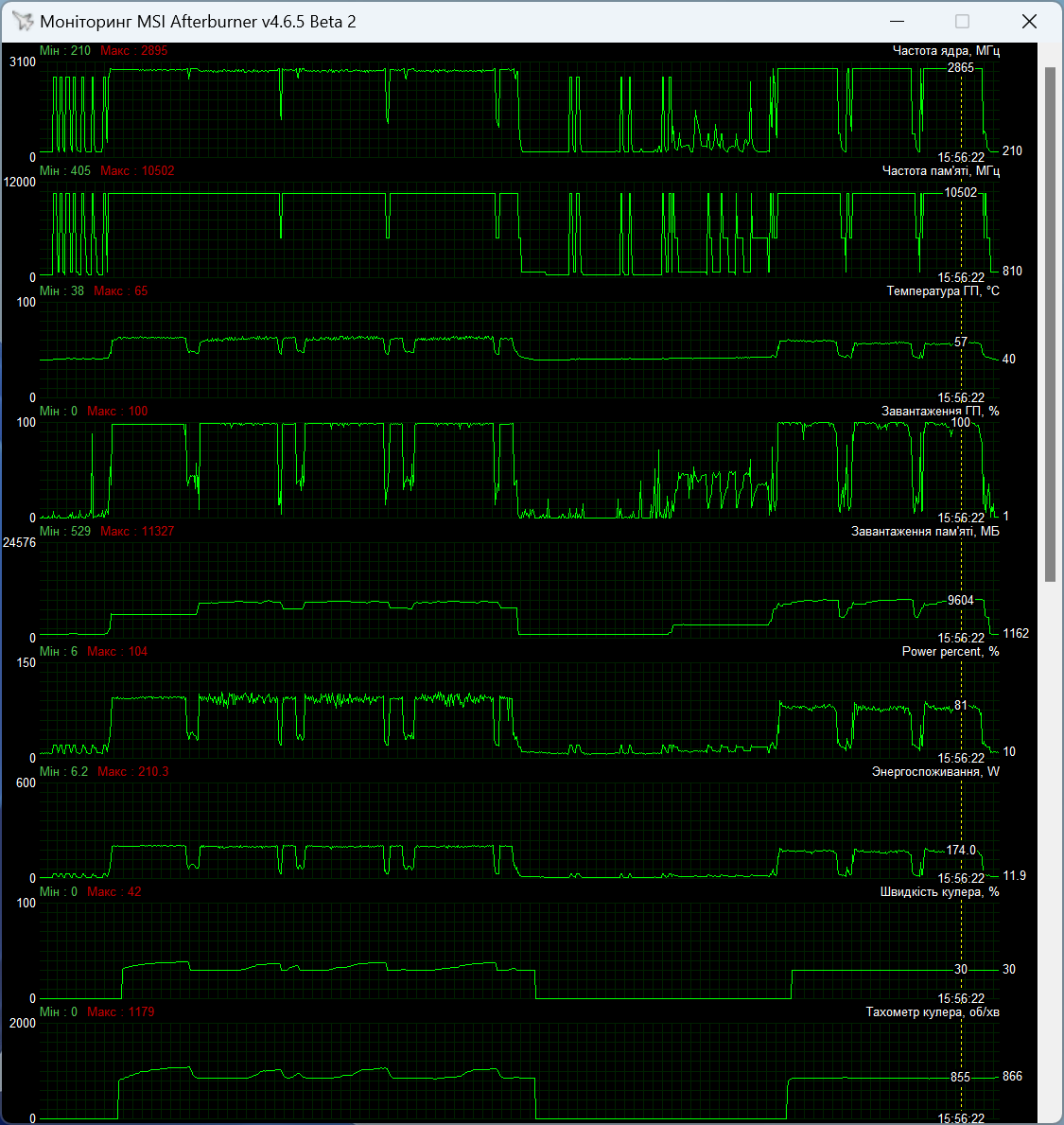Image resolution: width=1064 pixels, height=1125 pixels.
Task: Click the 'Power percent, %' graph label
Action: point(950,652)
